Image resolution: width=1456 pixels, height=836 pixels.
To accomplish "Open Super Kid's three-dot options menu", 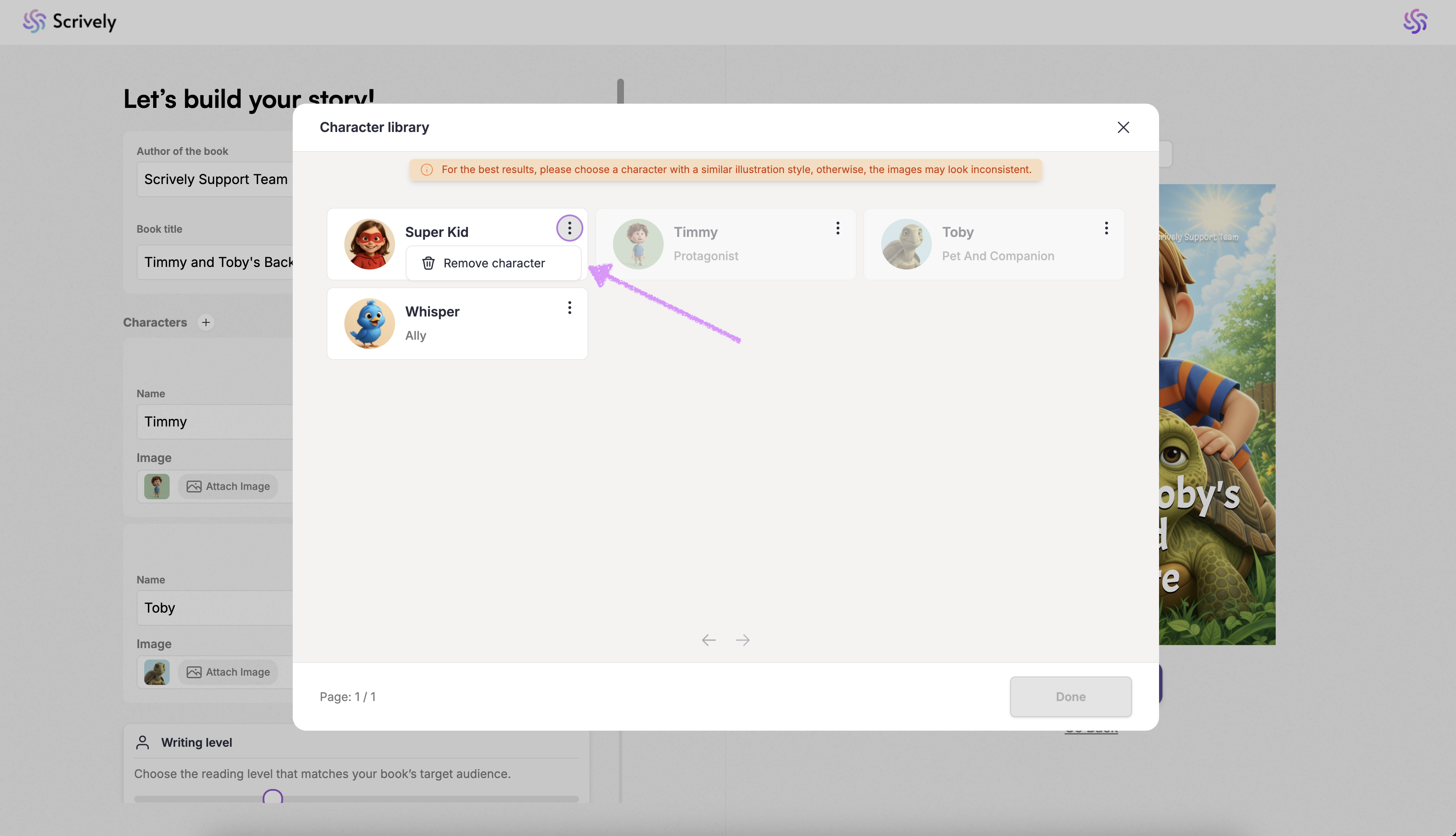I will pos(569,228).
